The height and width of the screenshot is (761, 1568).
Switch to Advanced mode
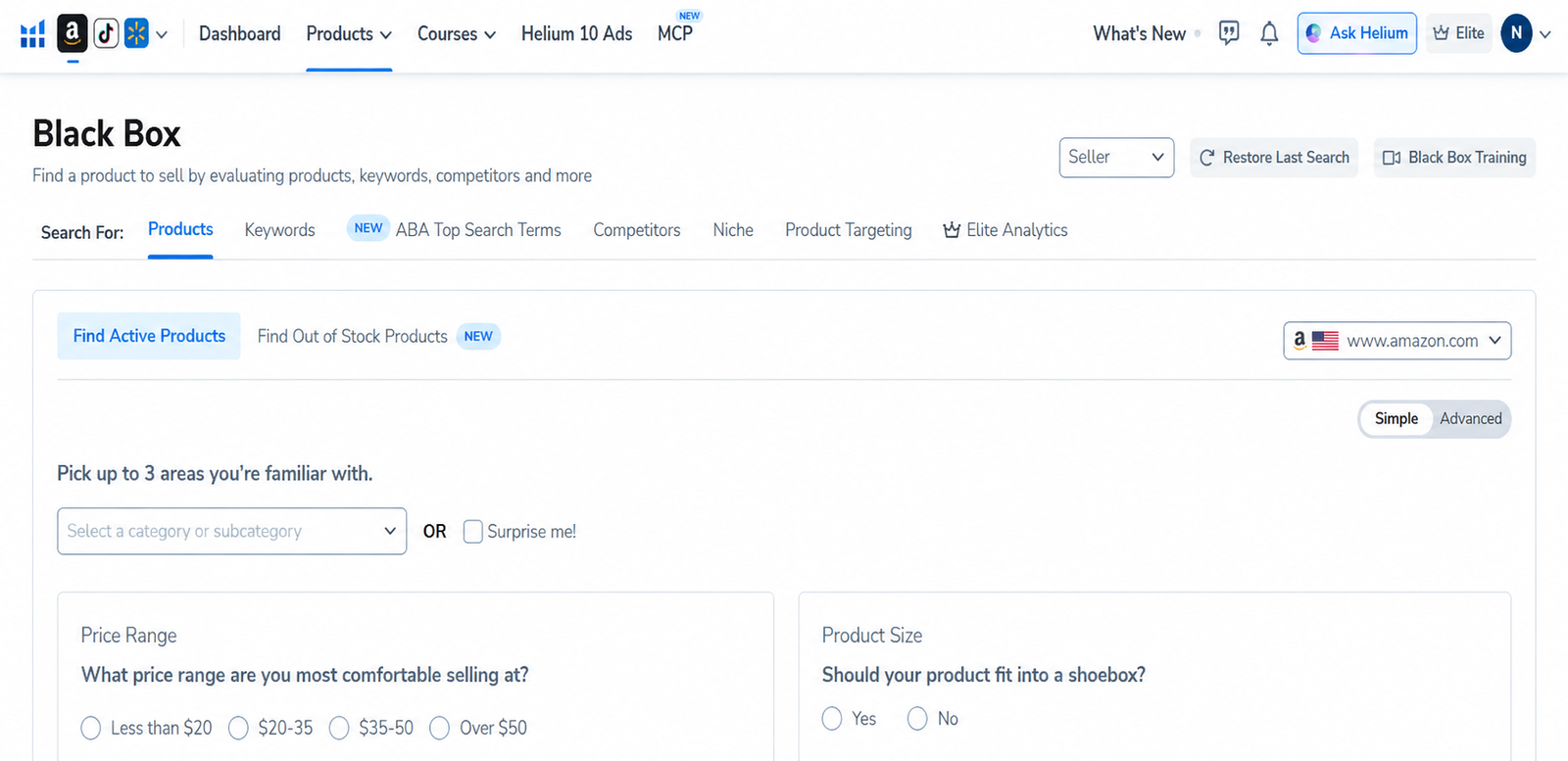(1471, 419)
